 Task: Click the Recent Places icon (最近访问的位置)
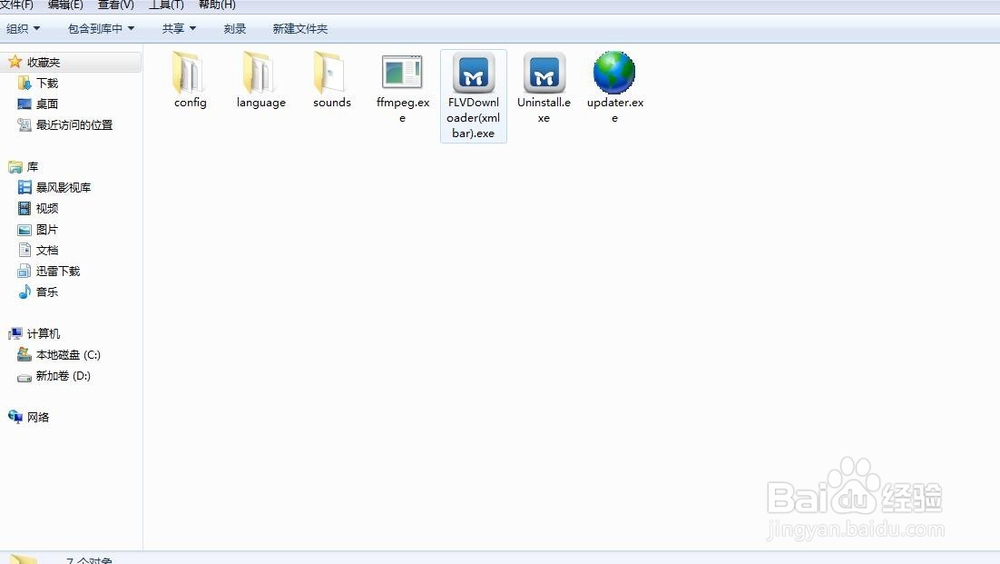coord(24,125)
